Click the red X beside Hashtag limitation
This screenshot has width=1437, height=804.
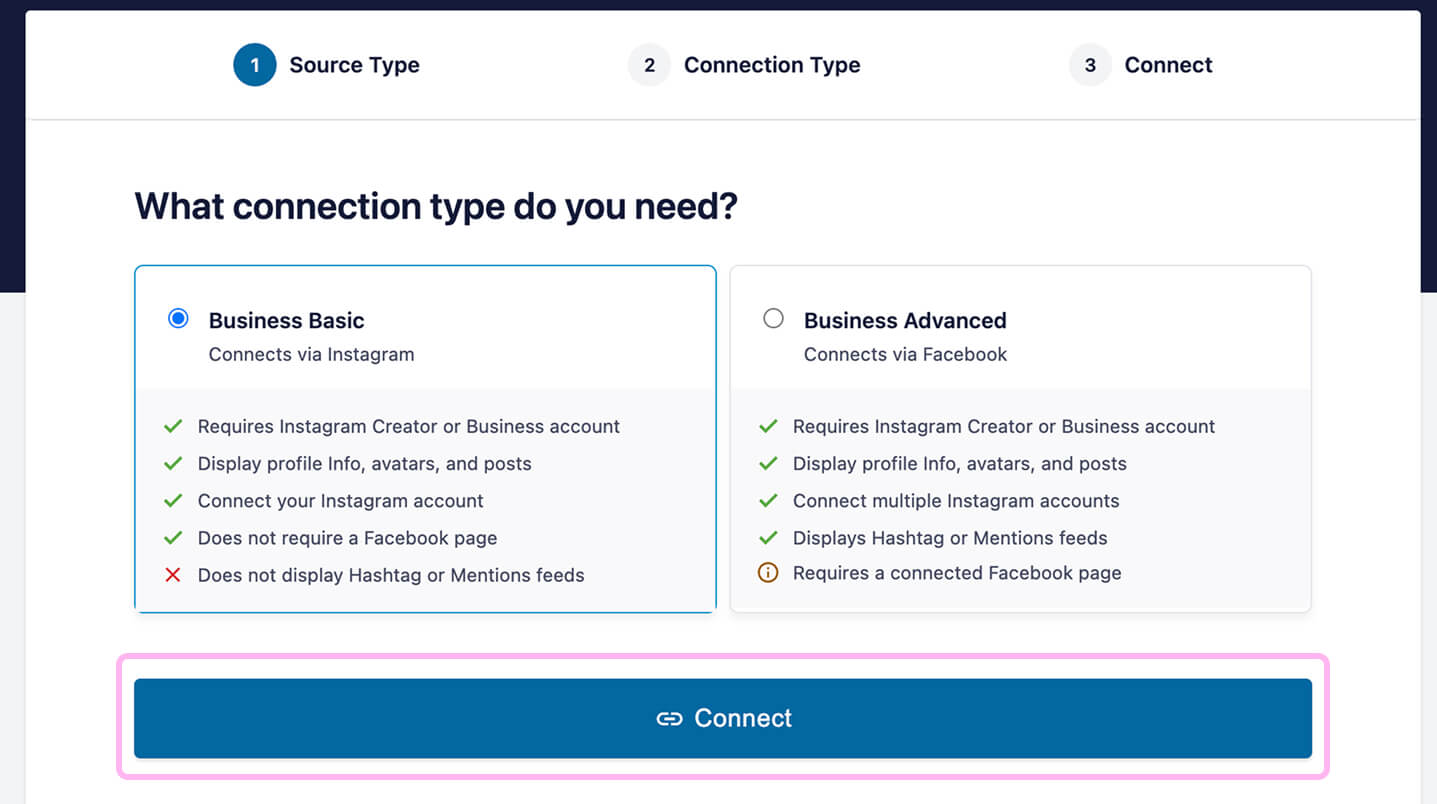173,575
